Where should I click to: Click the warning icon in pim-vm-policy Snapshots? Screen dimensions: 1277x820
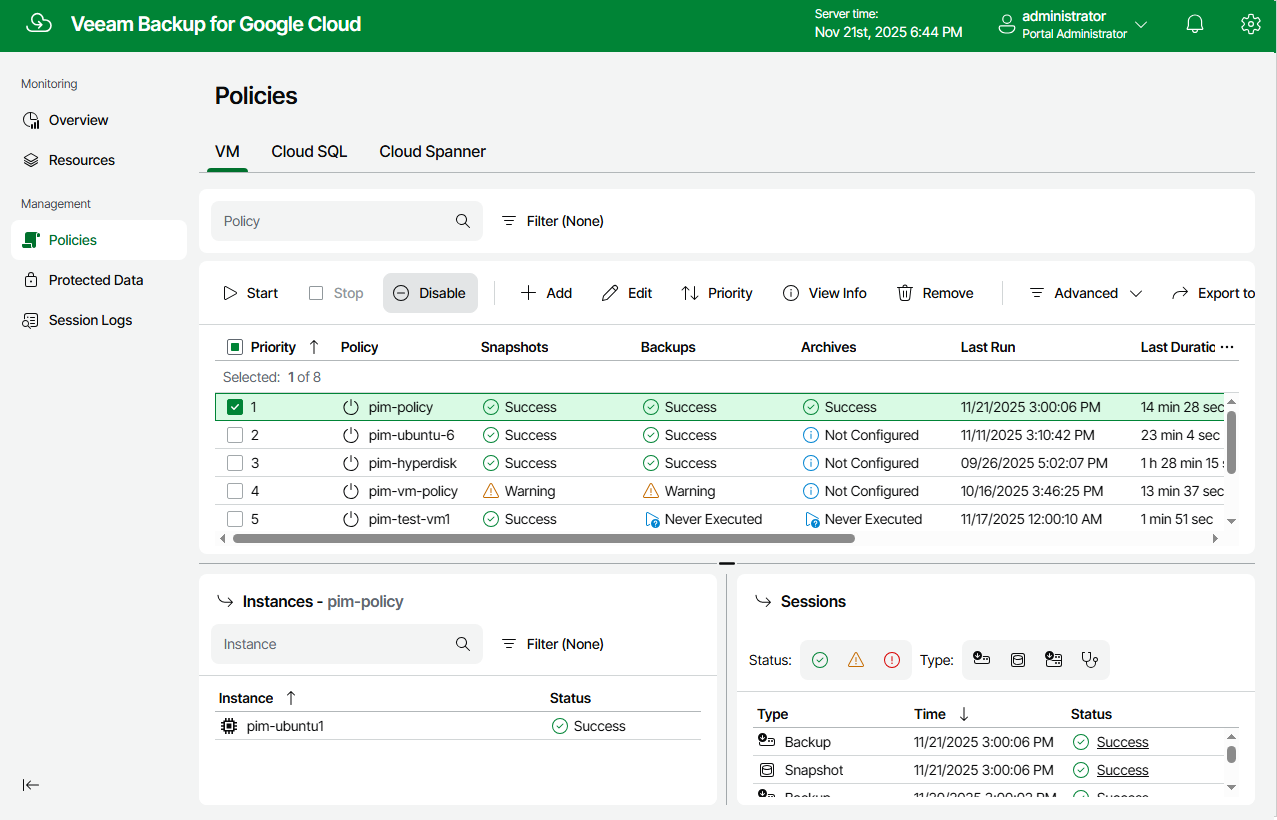point(490,491)
